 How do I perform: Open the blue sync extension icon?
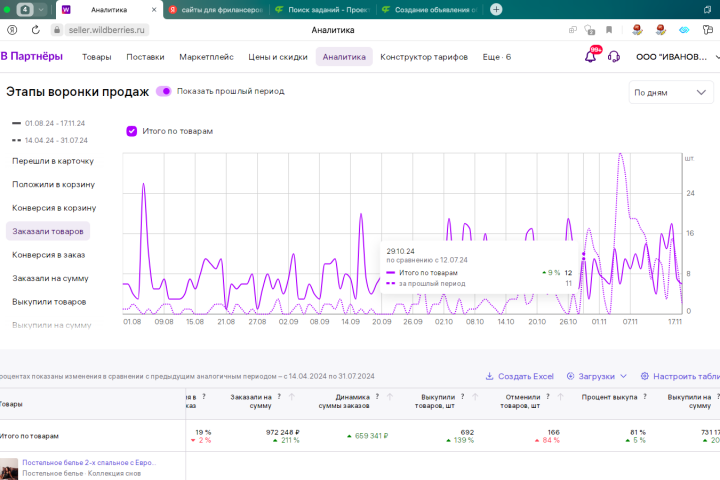pyautogui.click(x=684, y=30)
